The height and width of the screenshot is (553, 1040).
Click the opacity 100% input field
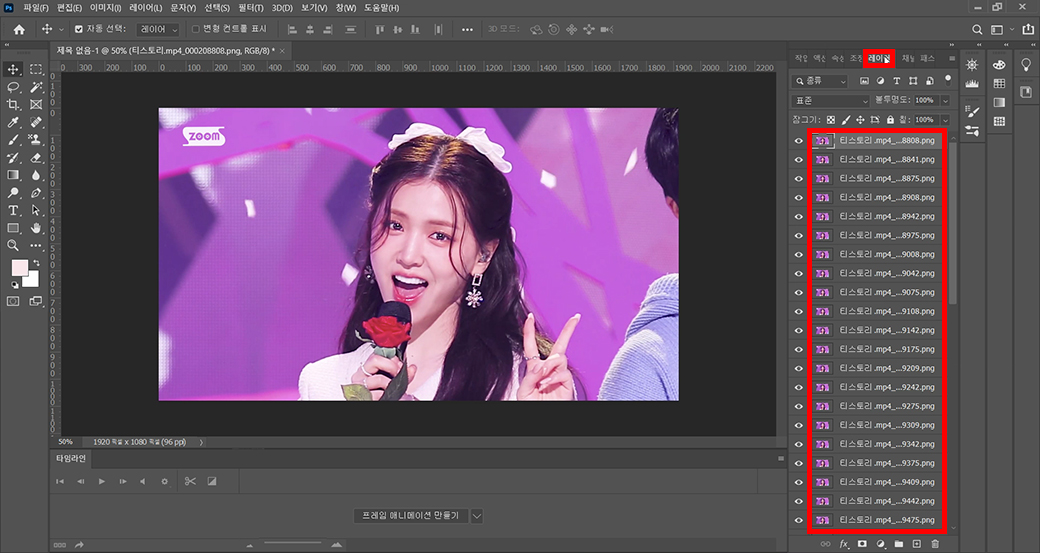tap(927, 101)
